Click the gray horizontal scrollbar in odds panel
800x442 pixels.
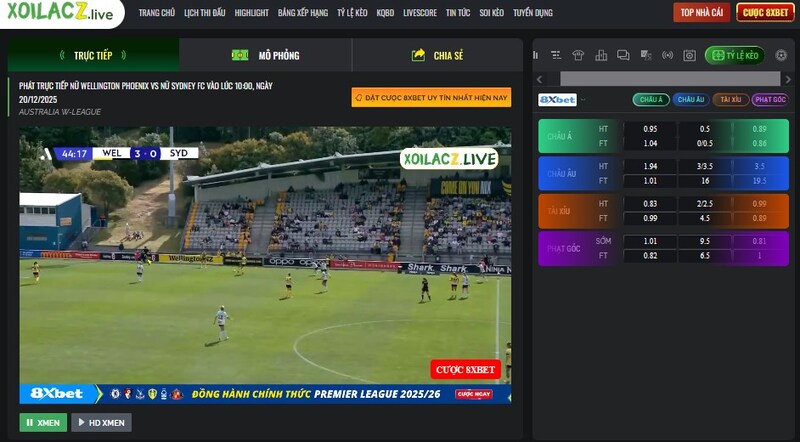point(669,78)
